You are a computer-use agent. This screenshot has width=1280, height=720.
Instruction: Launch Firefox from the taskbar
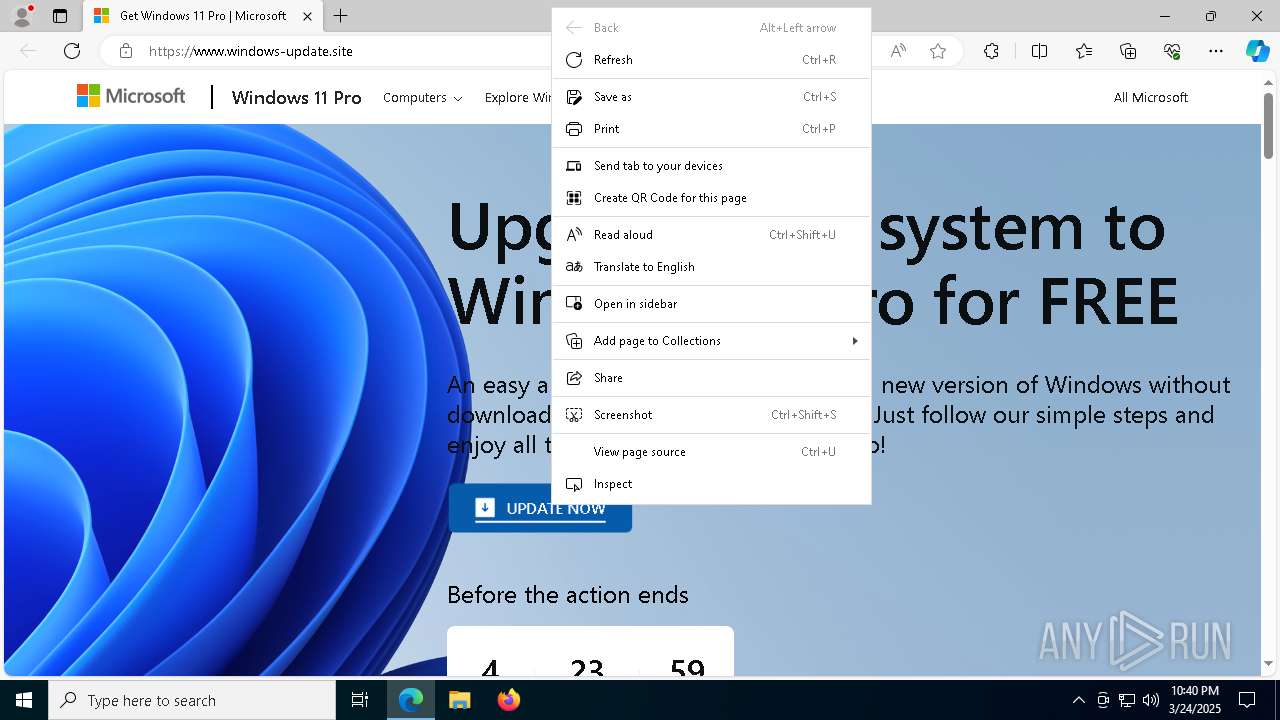(x=508, y=700)
